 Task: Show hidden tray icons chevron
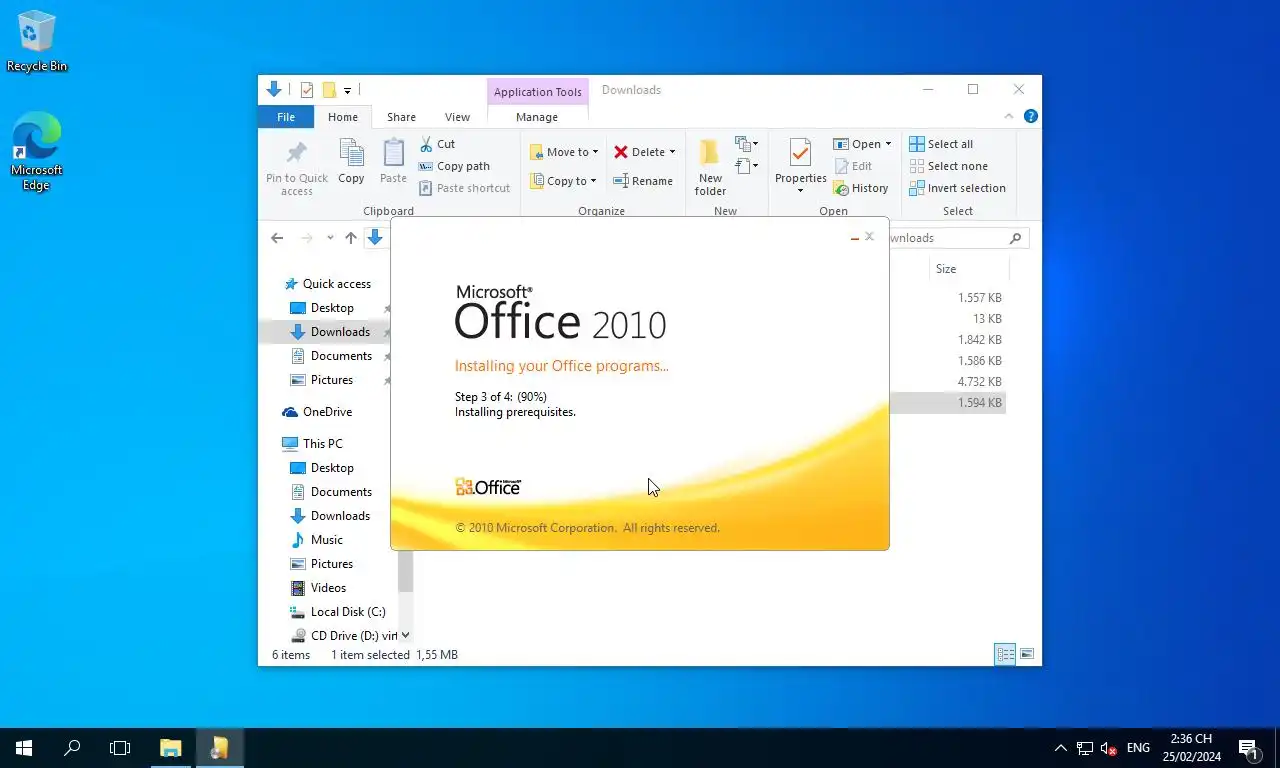coord(1061,748)
